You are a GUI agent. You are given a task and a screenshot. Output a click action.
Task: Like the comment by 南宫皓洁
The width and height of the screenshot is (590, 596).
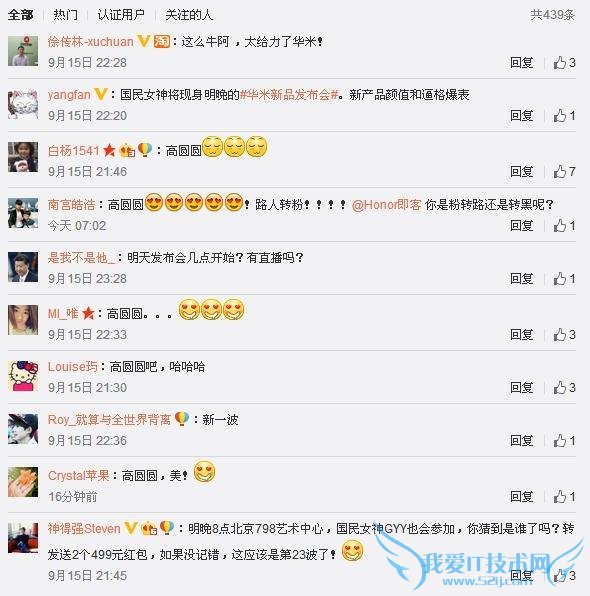(x=564, y=225)
